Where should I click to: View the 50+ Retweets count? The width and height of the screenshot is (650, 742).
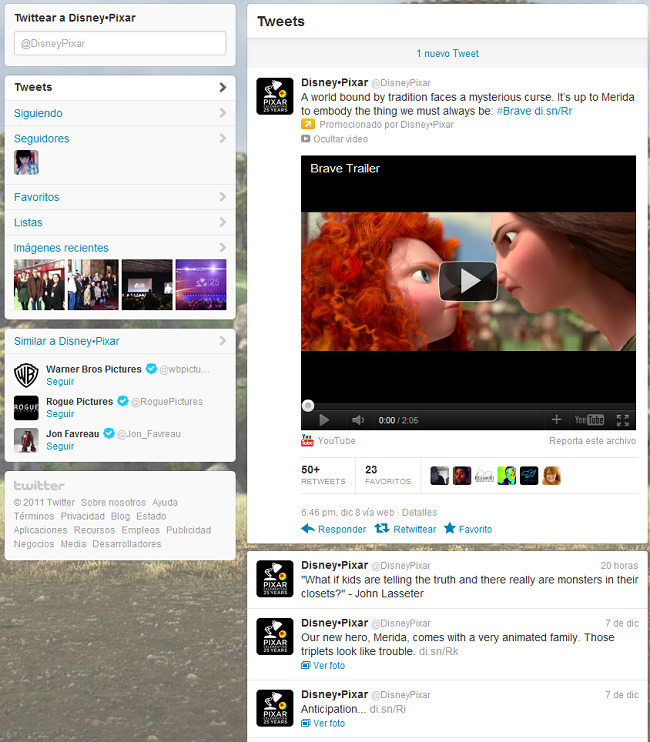pos(324,475)
